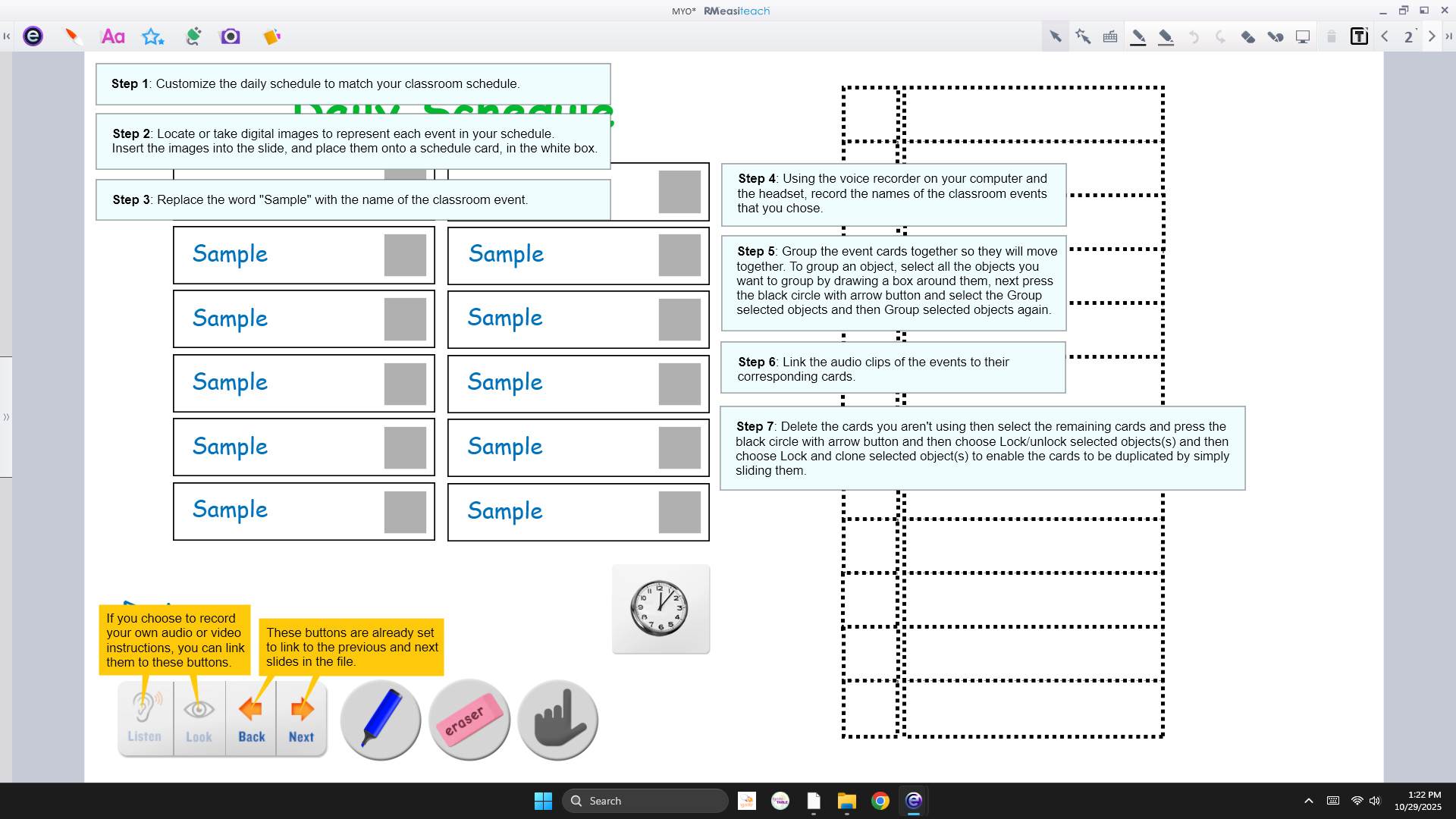The image size is (1456, 819).
Task: Open the yellow shapes media bank
Action: click(x=271, y=36)
